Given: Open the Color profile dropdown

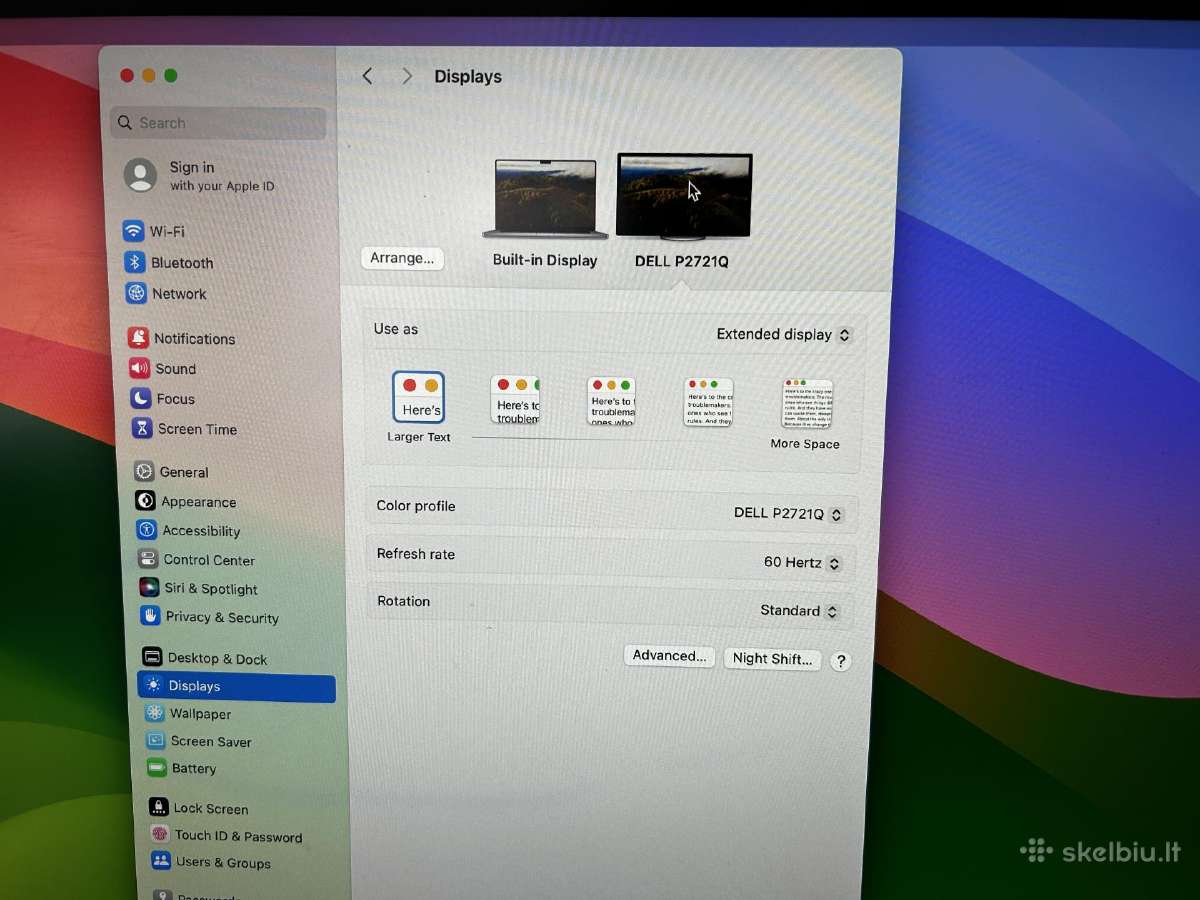Looking at the screenshot, I should pyautogui.click(x=790, y=514).
